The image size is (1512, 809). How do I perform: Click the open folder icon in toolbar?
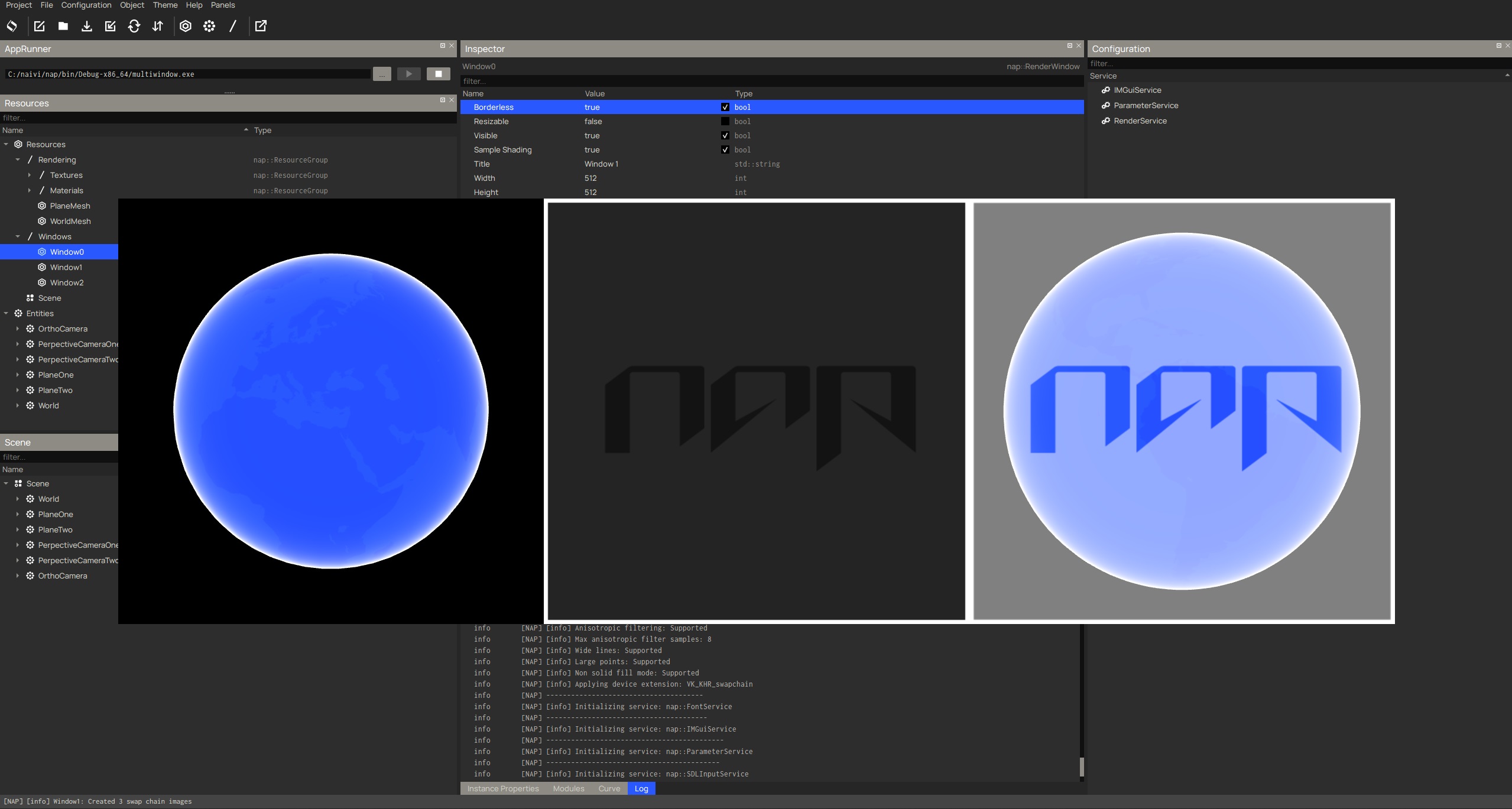pyautogui.click(x=62, y=26)
